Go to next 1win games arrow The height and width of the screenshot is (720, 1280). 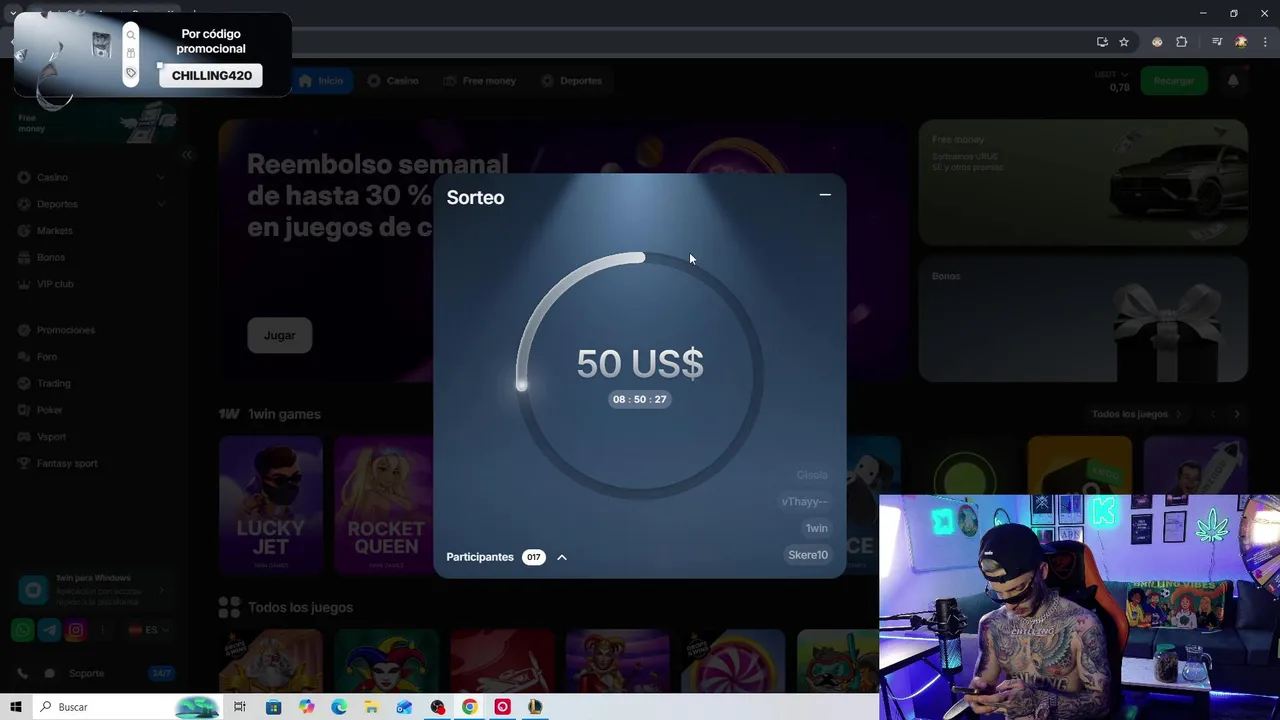click(x=1237, y=414)
